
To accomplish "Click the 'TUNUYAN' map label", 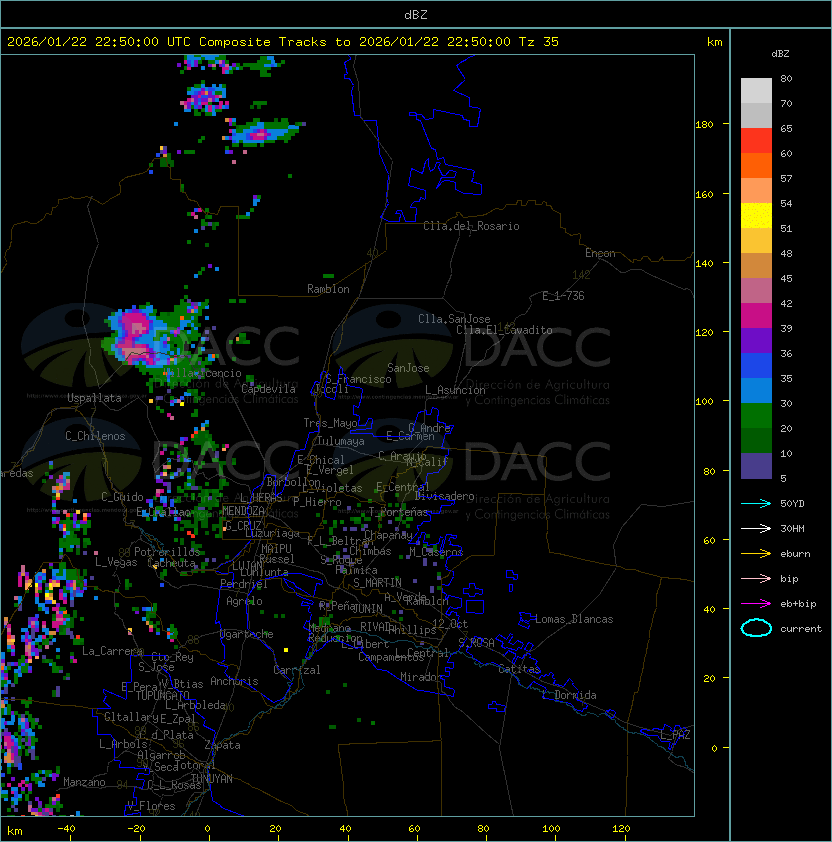I will click(212, 779).
